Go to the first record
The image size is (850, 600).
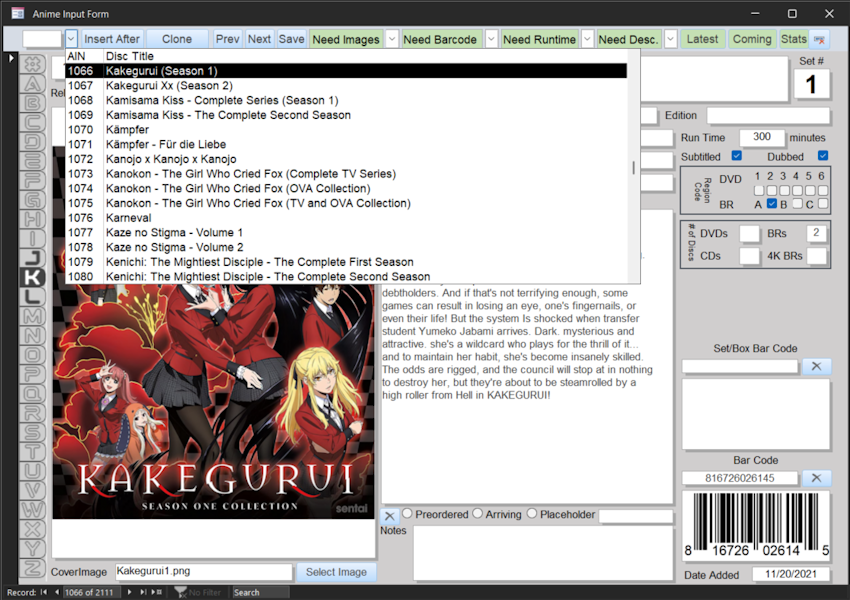coord(43,592)
